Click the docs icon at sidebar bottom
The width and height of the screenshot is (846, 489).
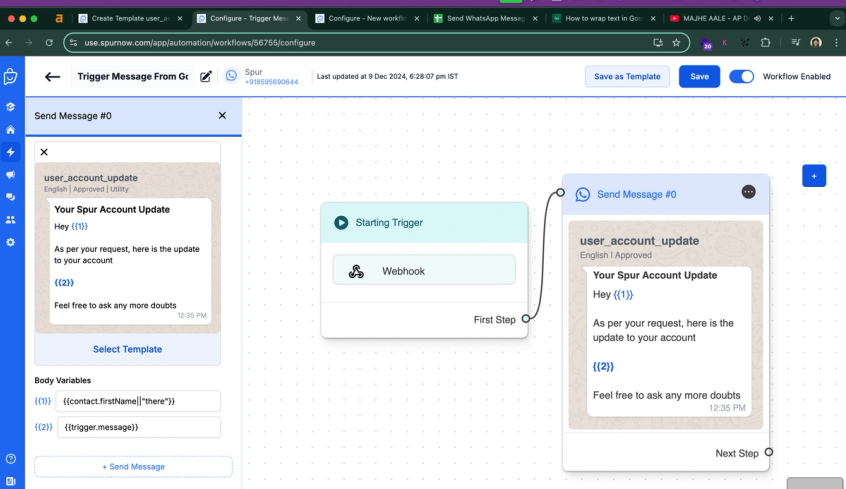click(10, 481)
